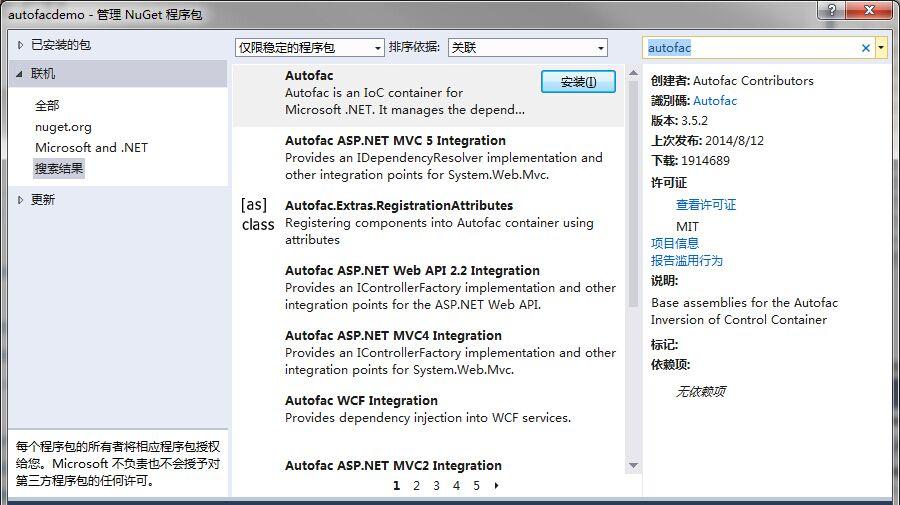Image resolution: width=900 pixels, height=505 pixels.
Task: Click the scrollbar up arrow
Action: tap(633, 73)
